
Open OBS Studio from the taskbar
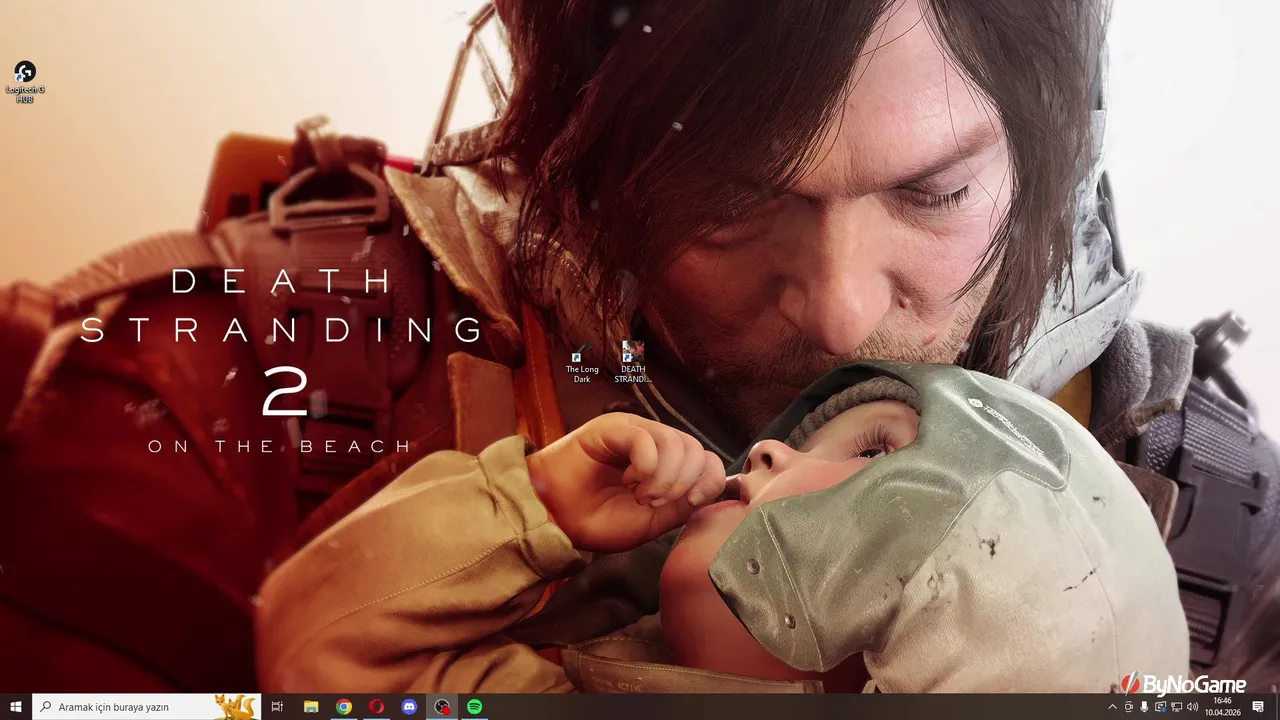point(442,707)
